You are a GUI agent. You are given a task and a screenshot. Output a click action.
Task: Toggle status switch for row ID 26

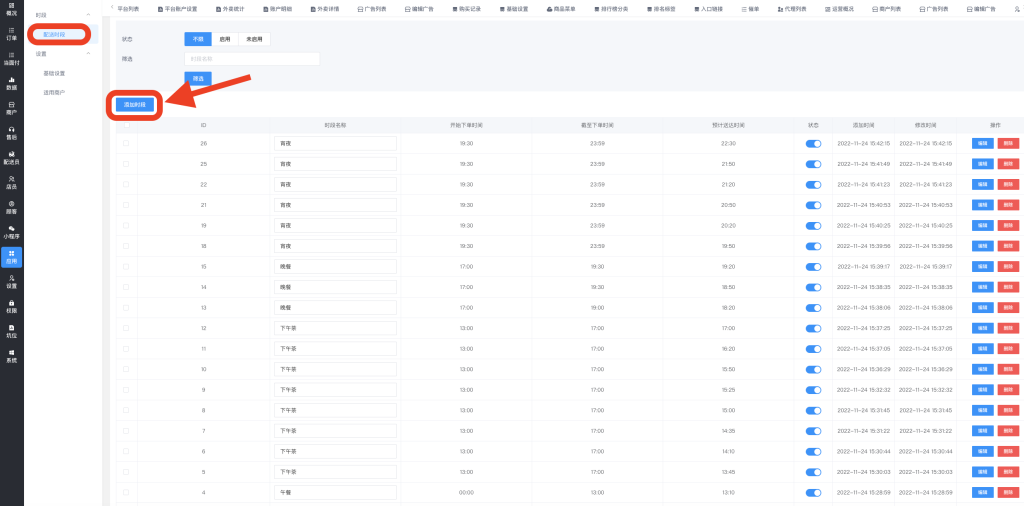pyautogui.click(x=813, y=144)
